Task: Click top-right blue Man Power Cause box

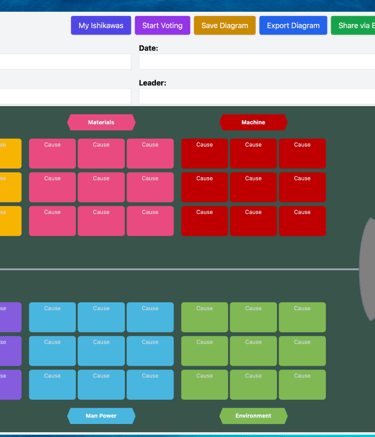Action: click(x=150, y=317)
